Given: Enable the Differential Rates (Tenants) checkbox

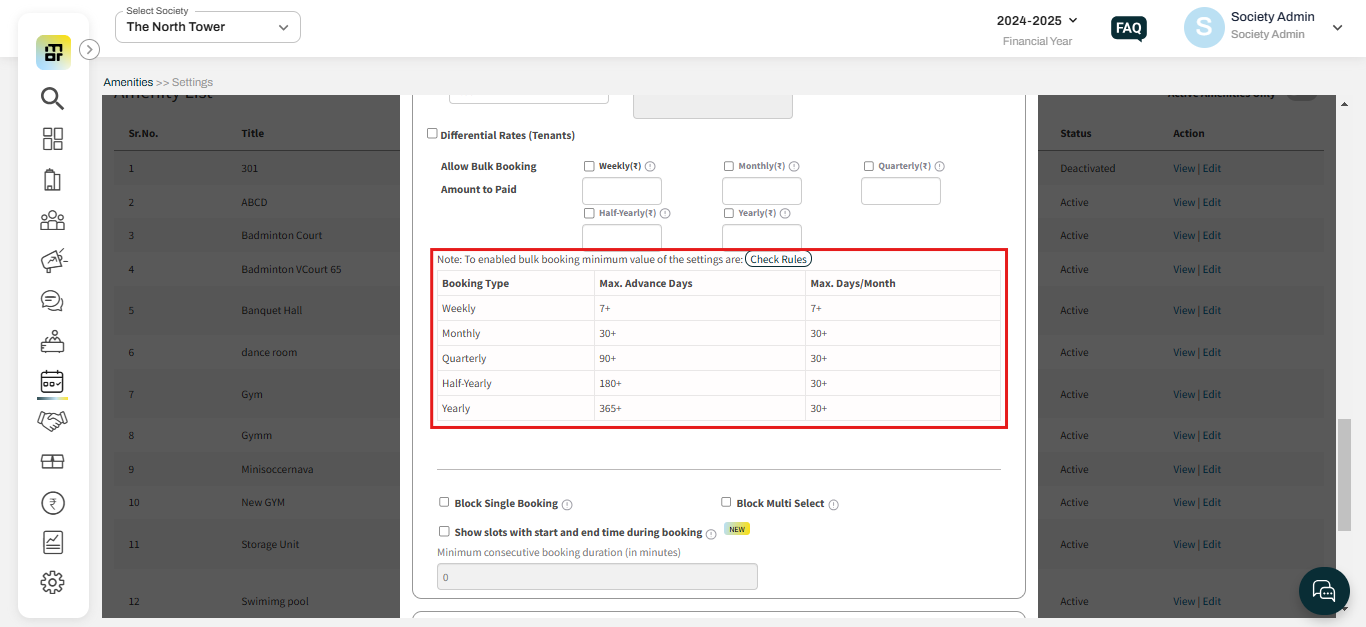Looking at the screenshot, I should point(432,133).
